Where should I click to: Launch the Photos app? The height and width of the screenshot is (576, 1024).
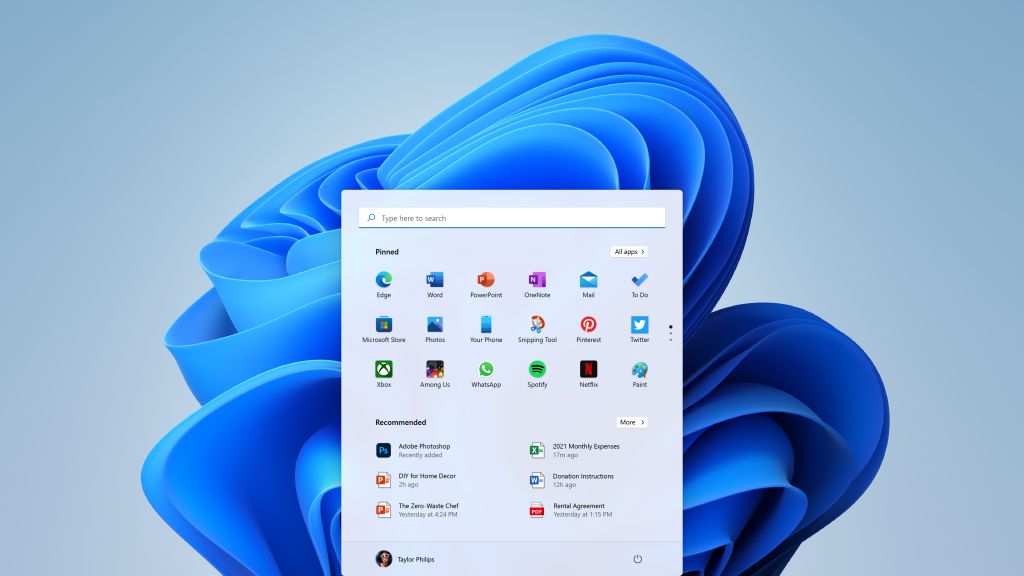(435, 324)
